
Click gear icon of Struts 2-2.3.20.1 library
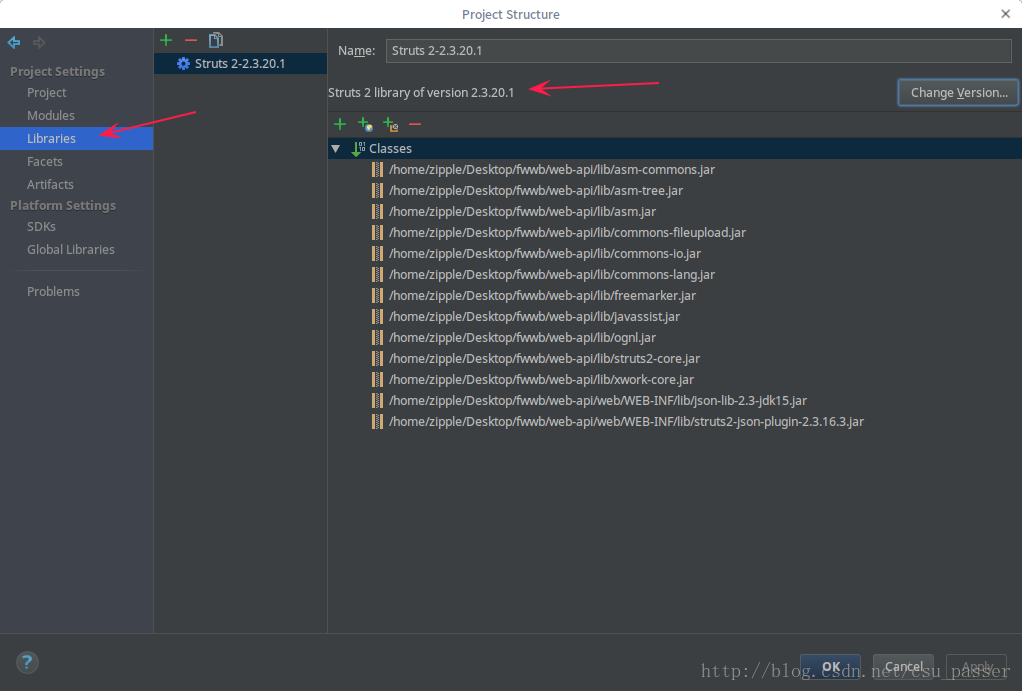click(x=184, y=63)
